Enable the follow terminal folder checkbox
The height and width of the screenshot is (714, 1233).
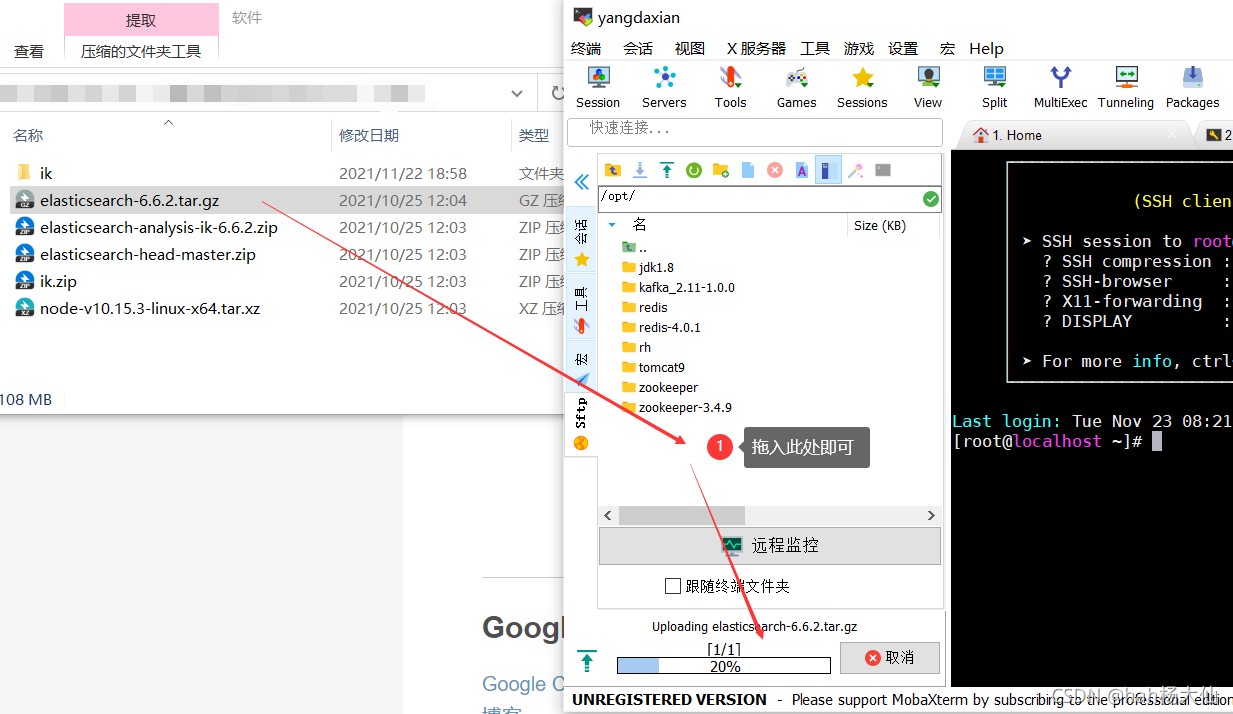point(673,586)
